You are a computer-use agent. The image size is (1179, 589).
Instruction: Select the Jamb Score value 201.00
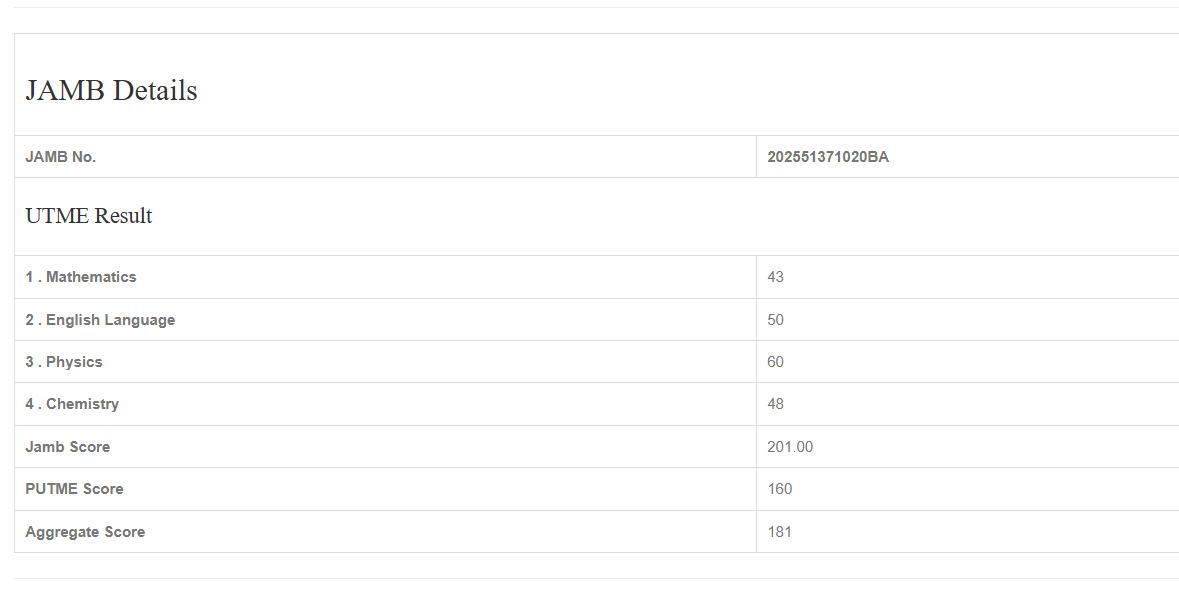[x=790, y=447]
